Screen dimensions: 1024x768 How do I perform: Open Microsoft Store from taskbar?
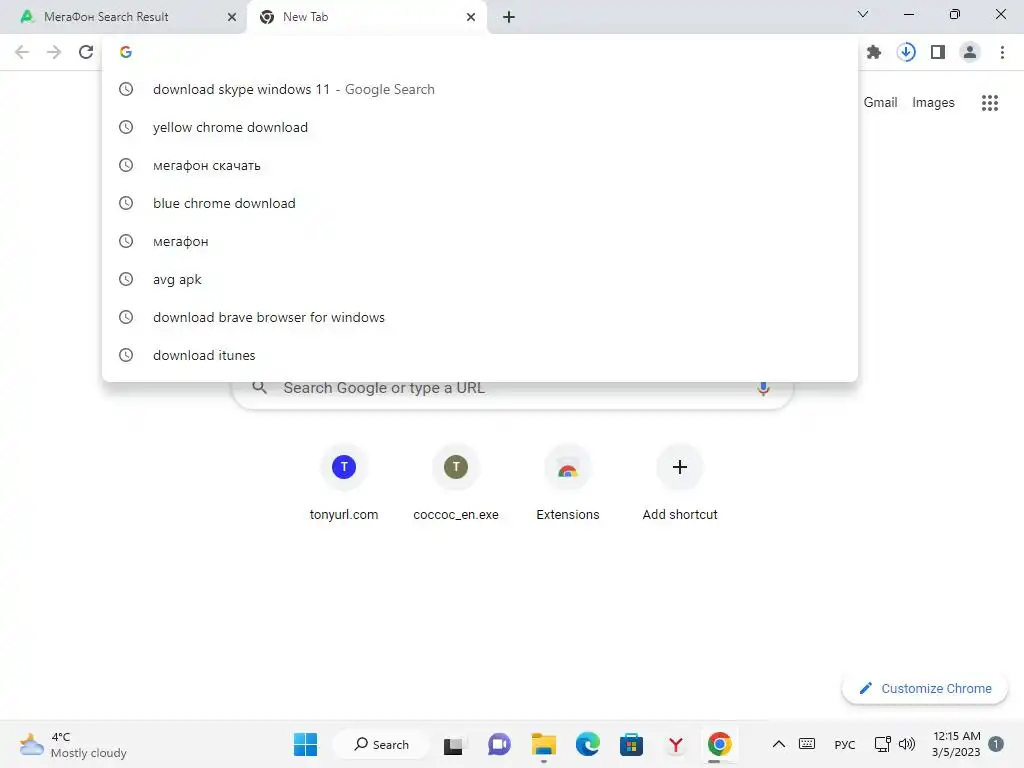tap(632, 744)
